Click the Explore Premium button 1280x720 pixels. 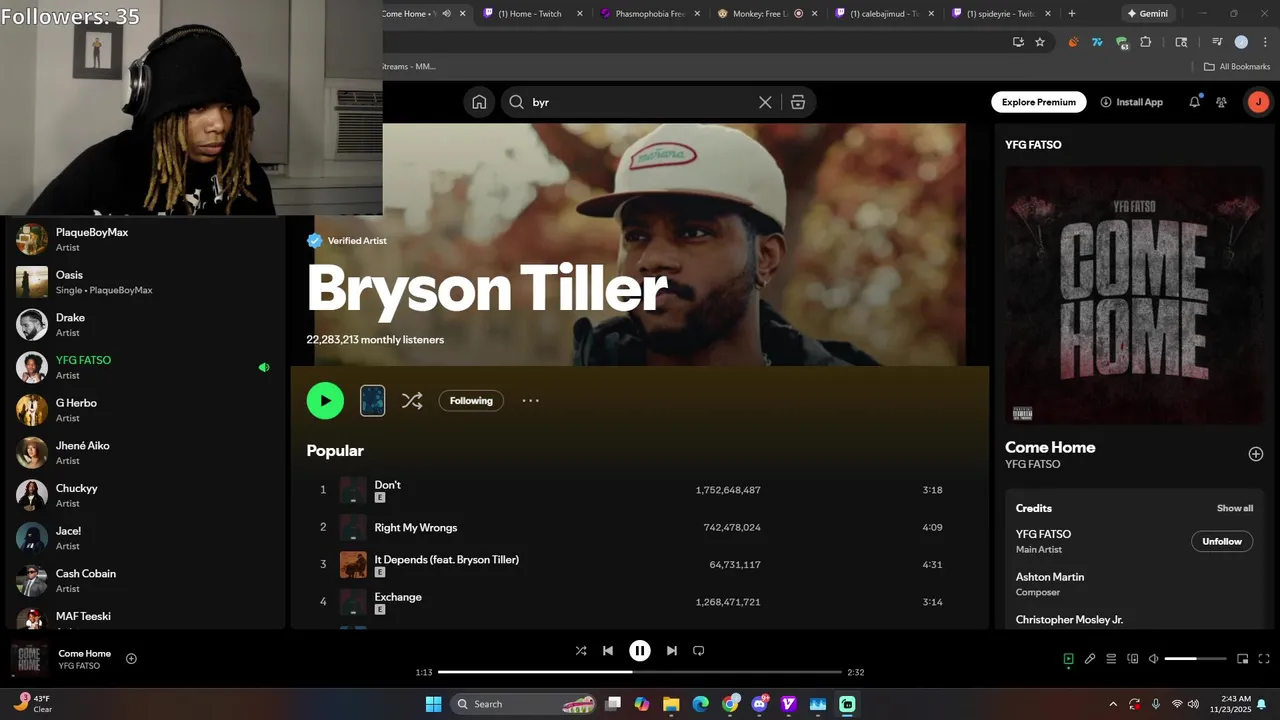(1039, 102)
